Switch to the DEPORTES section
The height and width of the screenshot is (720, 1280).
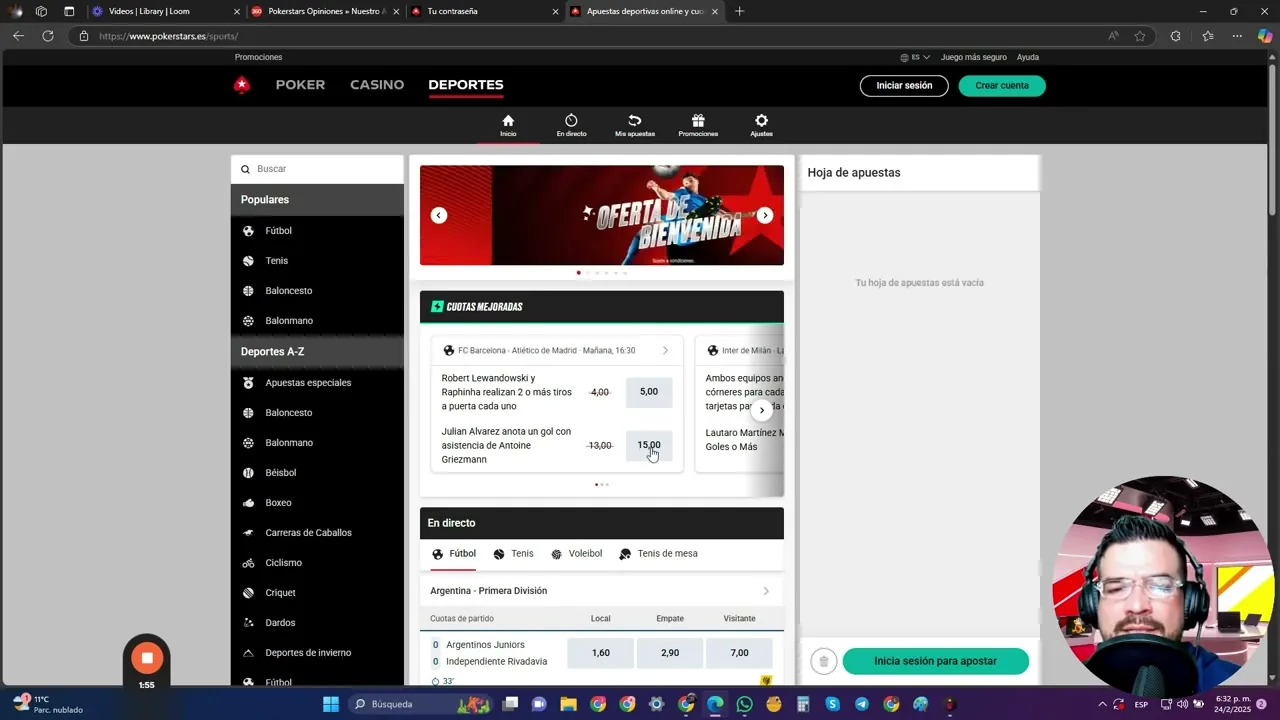click(x=466, y=85)
